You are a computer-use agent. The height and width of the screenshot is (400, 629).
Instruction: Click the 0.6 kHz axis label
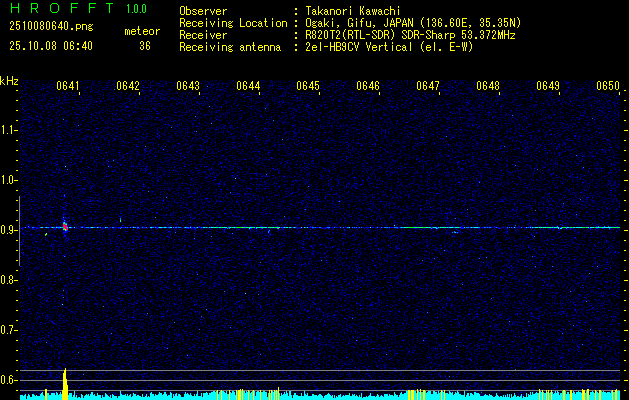click(x=8, y=380)
